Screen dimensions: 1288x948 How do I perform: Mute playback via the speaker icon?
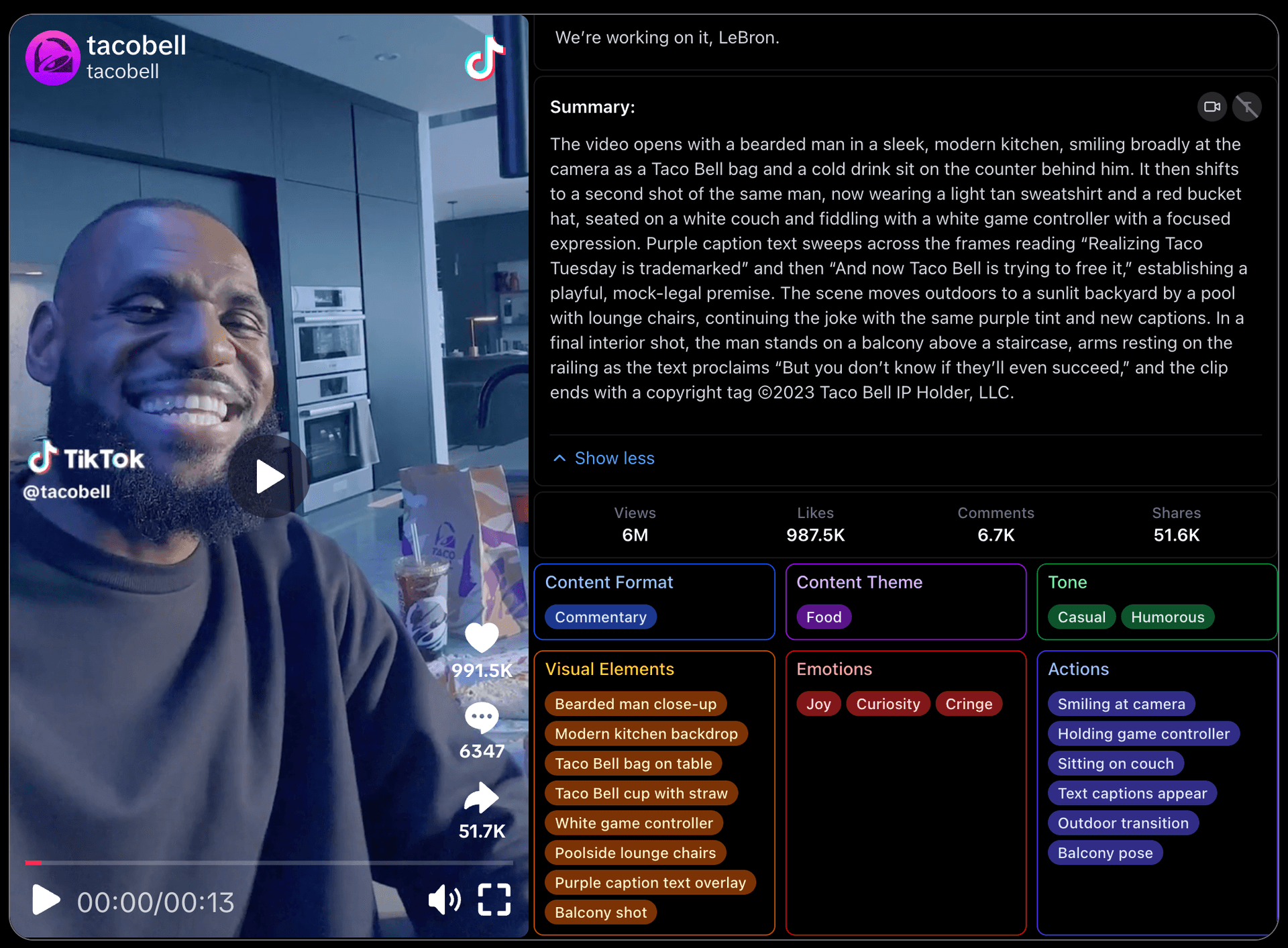[x=444, y=900]
